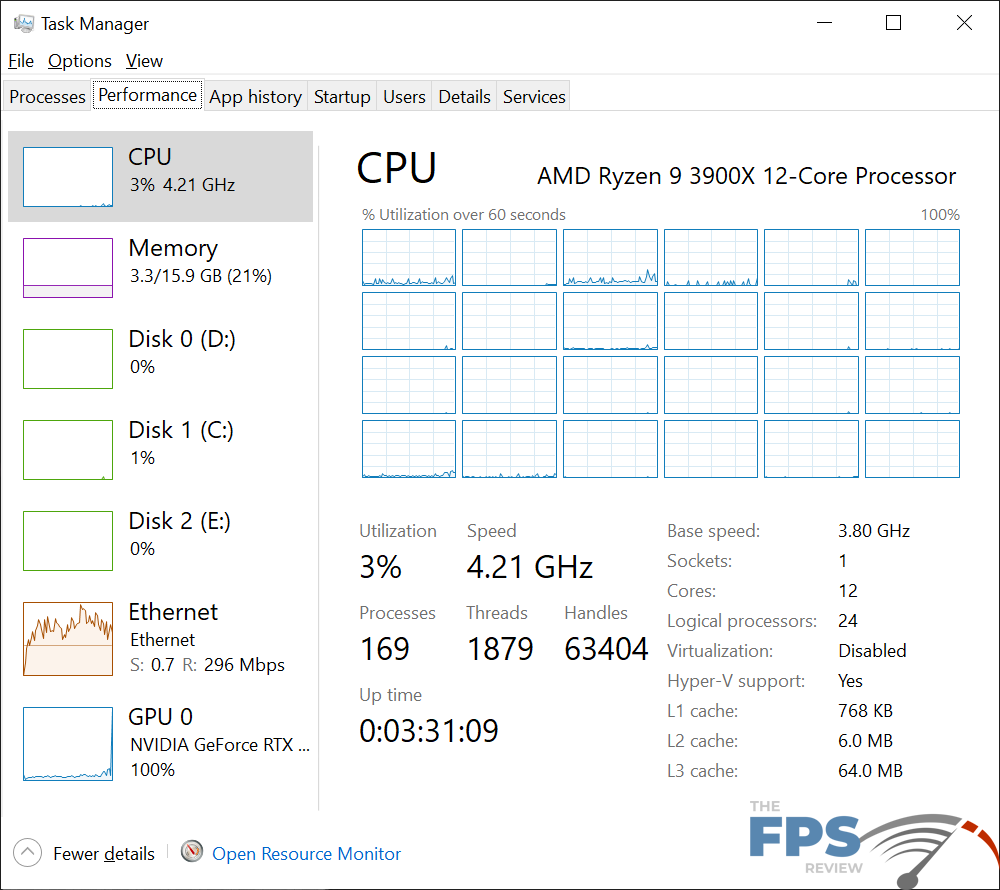Click the NVIDIA GeForce RTX GPU label
The image size is (1000, 890).
tap(219, 745)
